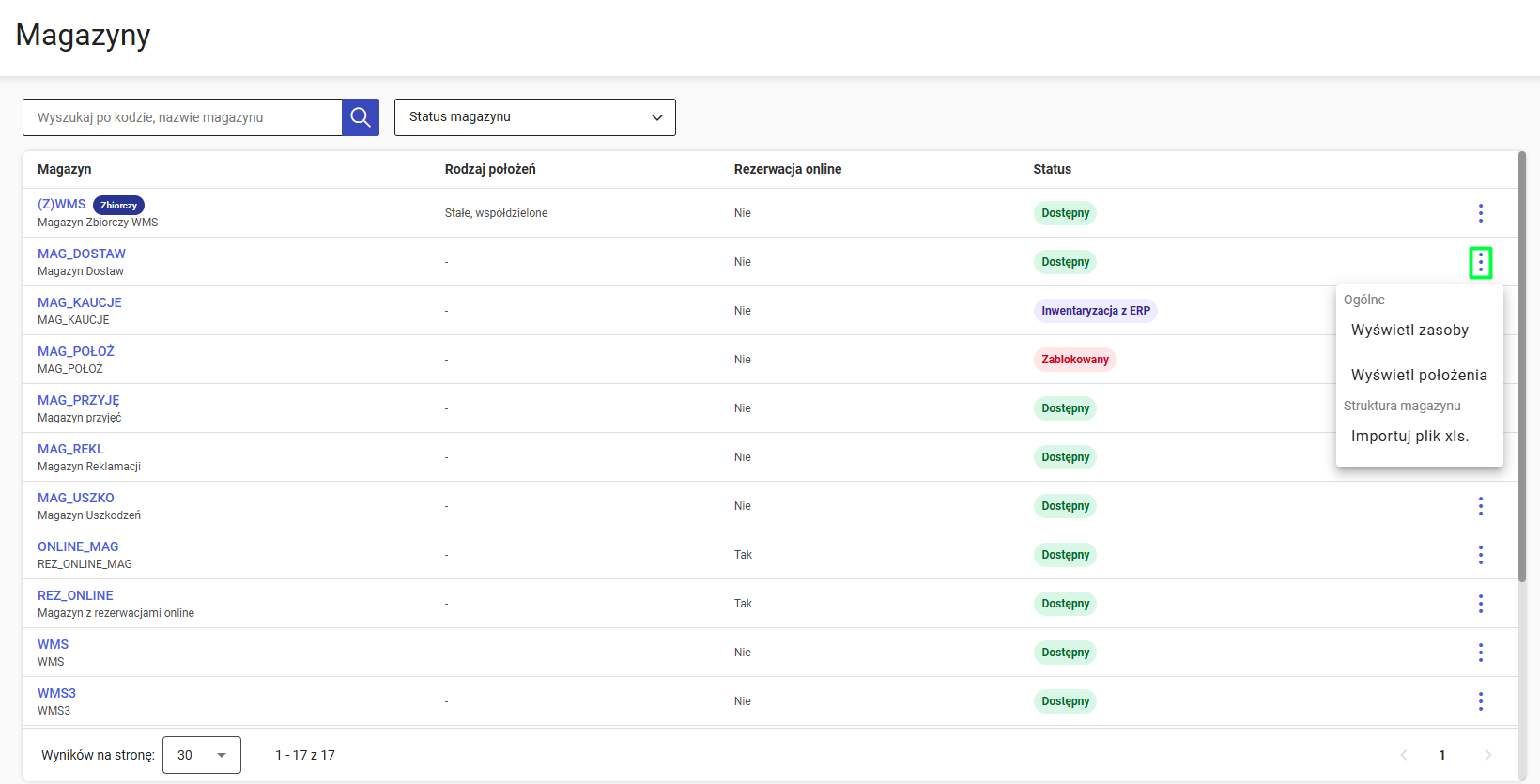Choose Wyświetl położenia menu option
Screen dimensions: 1540x784
point(1419,376)
